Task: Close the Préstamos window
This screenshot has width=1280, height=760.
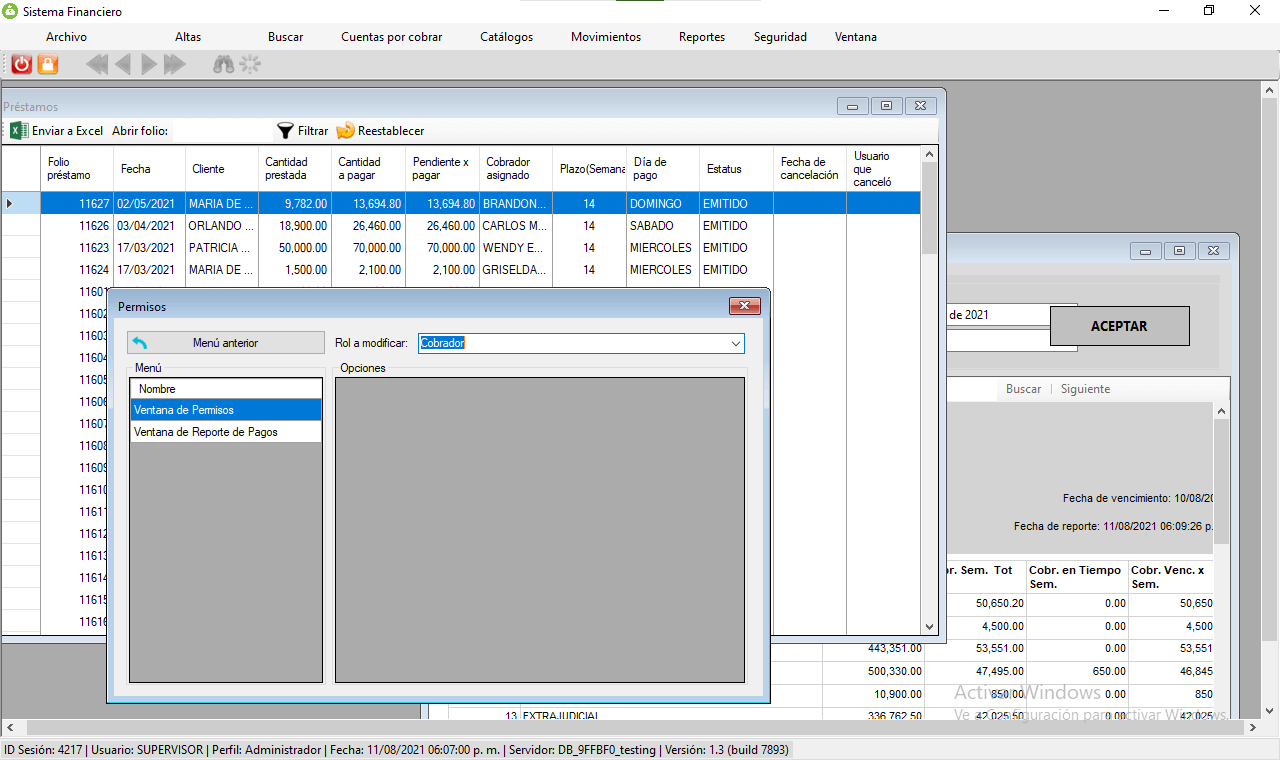Action: click(x=921, y=105)
